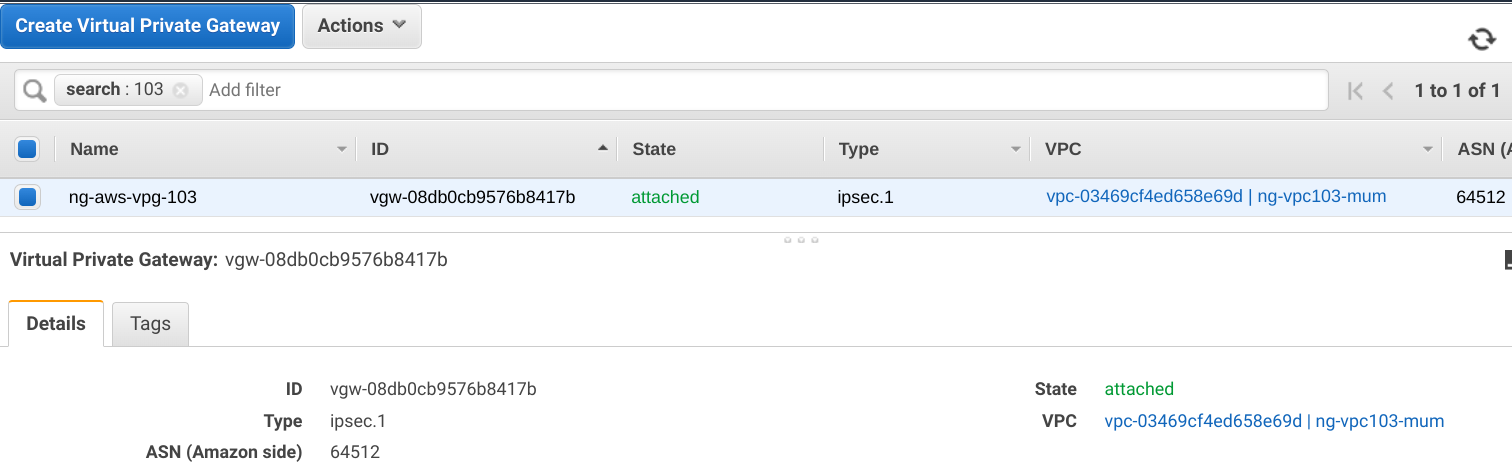Viewport: 1512px width, 464px height.
Task: Select the Details tab
Action: [56, 324]
